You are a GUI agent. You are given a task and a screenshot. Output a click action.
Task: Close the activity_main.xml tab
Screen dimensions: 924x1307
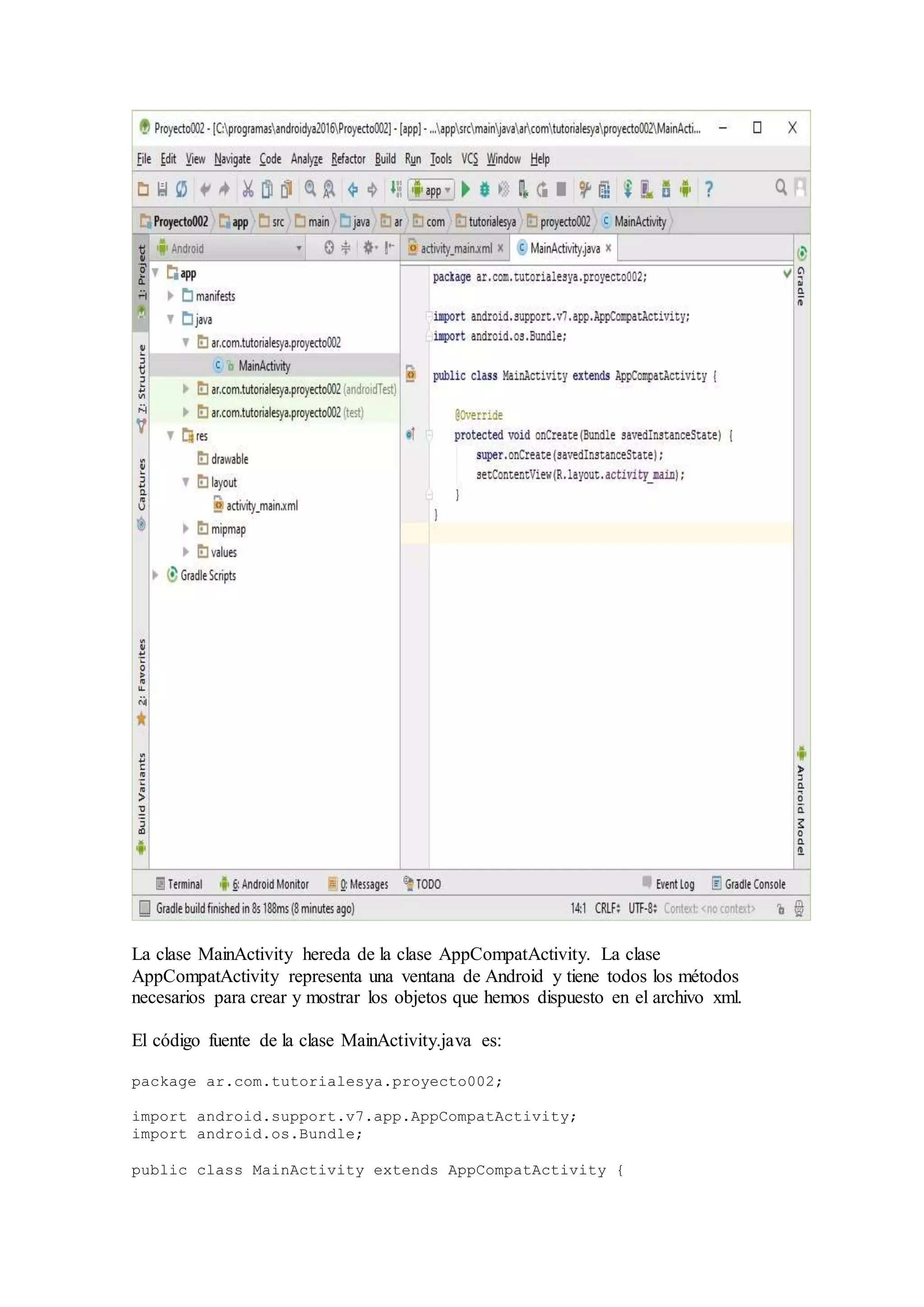[500, 248]
